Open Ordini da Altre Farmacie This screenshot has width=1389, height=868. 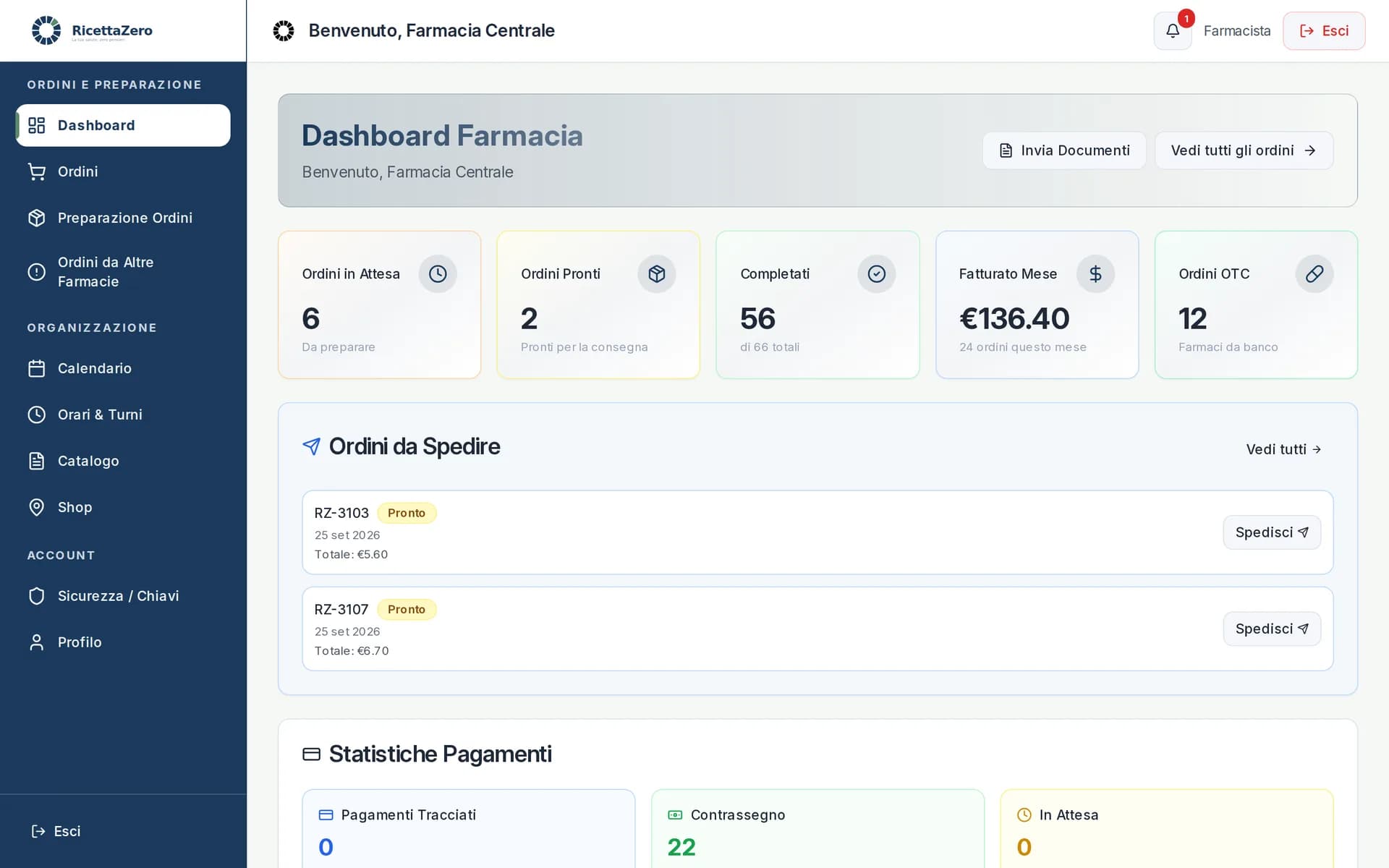pyautogui.click(x=123, y=272)
